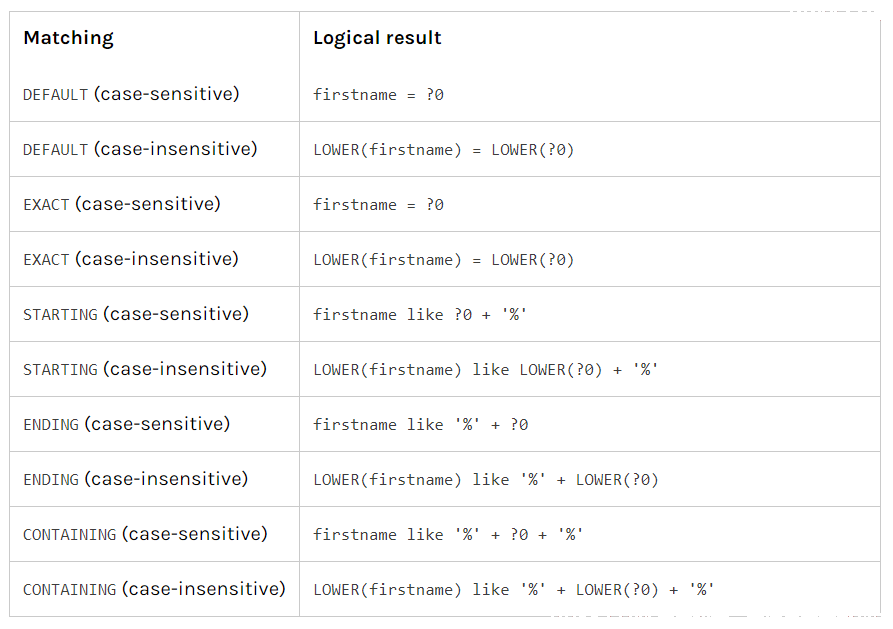Image resolution: width=893 pixels, height=629 pixels.
Task: Click code LOWER(firstname) like '%' + LOWER(?0)
Action: (486, 480)
